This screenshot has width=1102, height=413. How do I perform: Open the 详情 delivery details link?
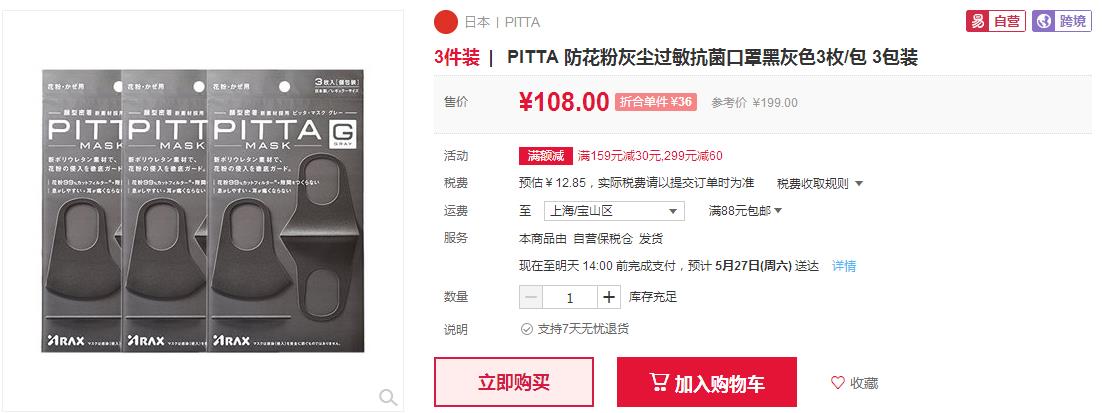coord(844,266)
